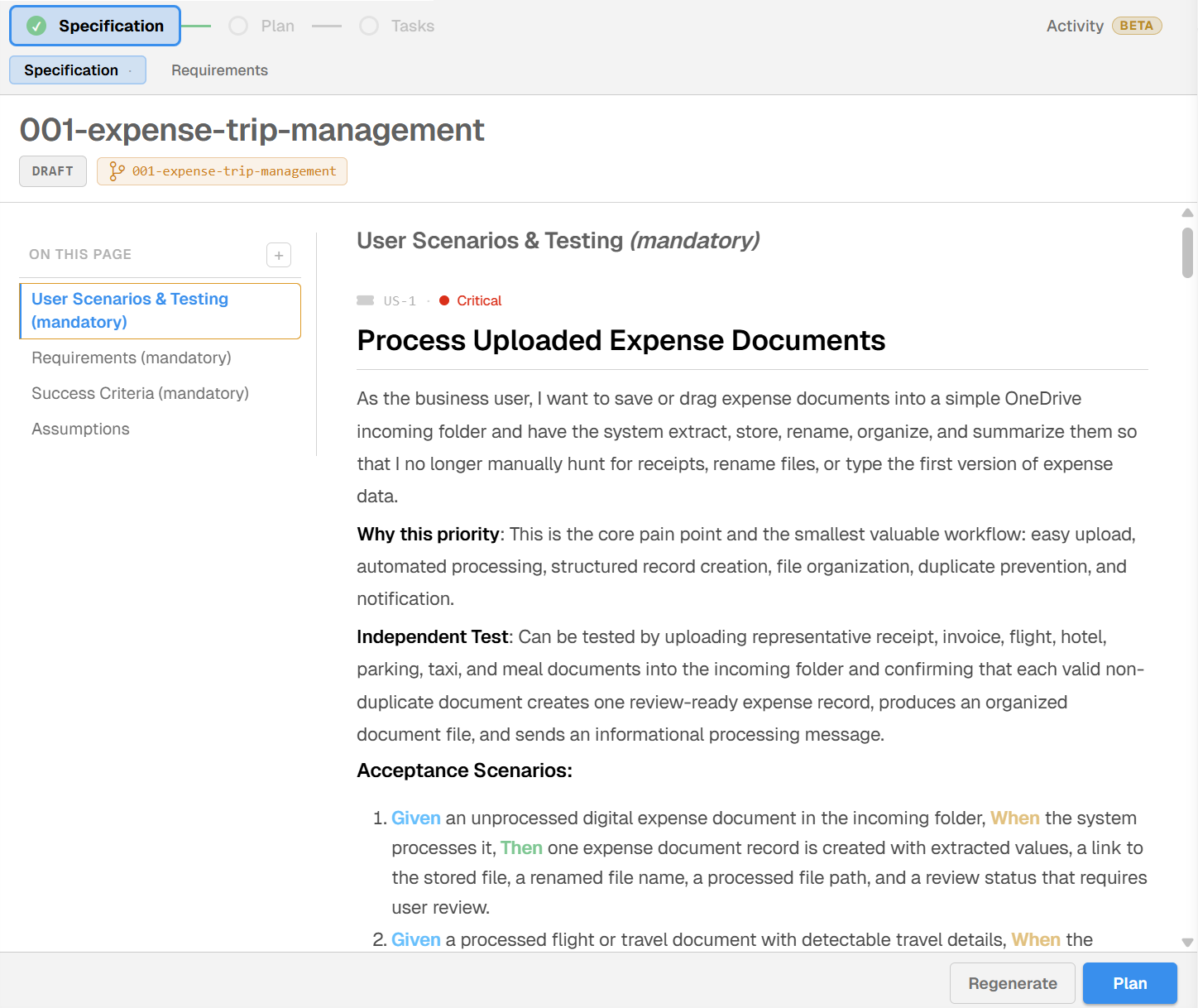Open the Activity panel
The height and width of the screenshot is (1008, 1198).
coord(1075,26)
